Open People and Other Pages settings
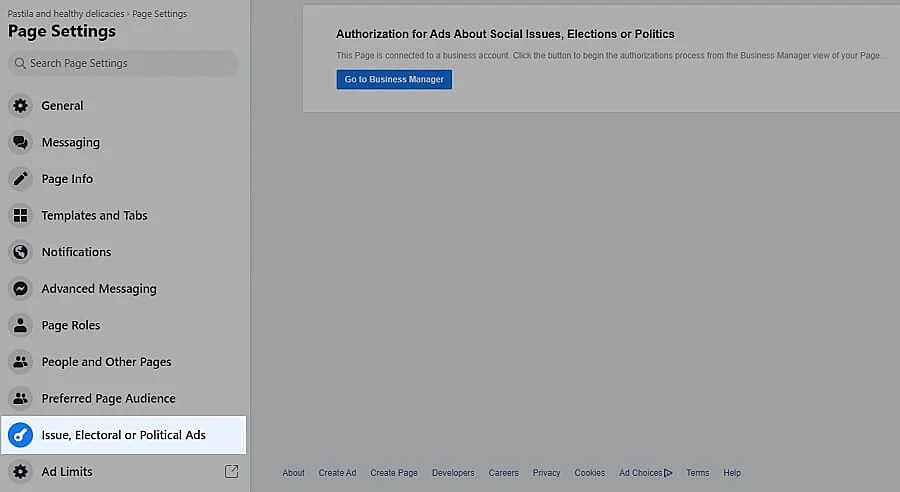Viewport: 900px width, 492px height. coord(106,362)
